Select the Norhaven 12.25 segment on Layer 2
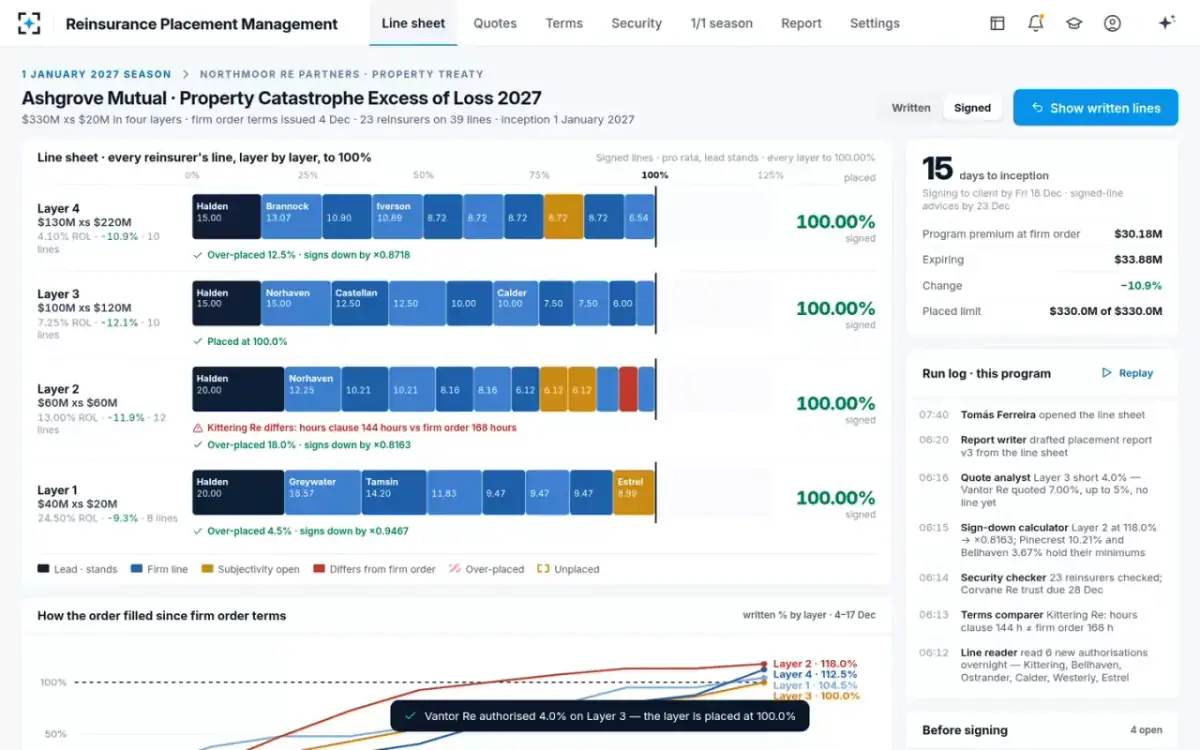The width and height of the screenshot is (1200, 750). [x=313, y=389]
